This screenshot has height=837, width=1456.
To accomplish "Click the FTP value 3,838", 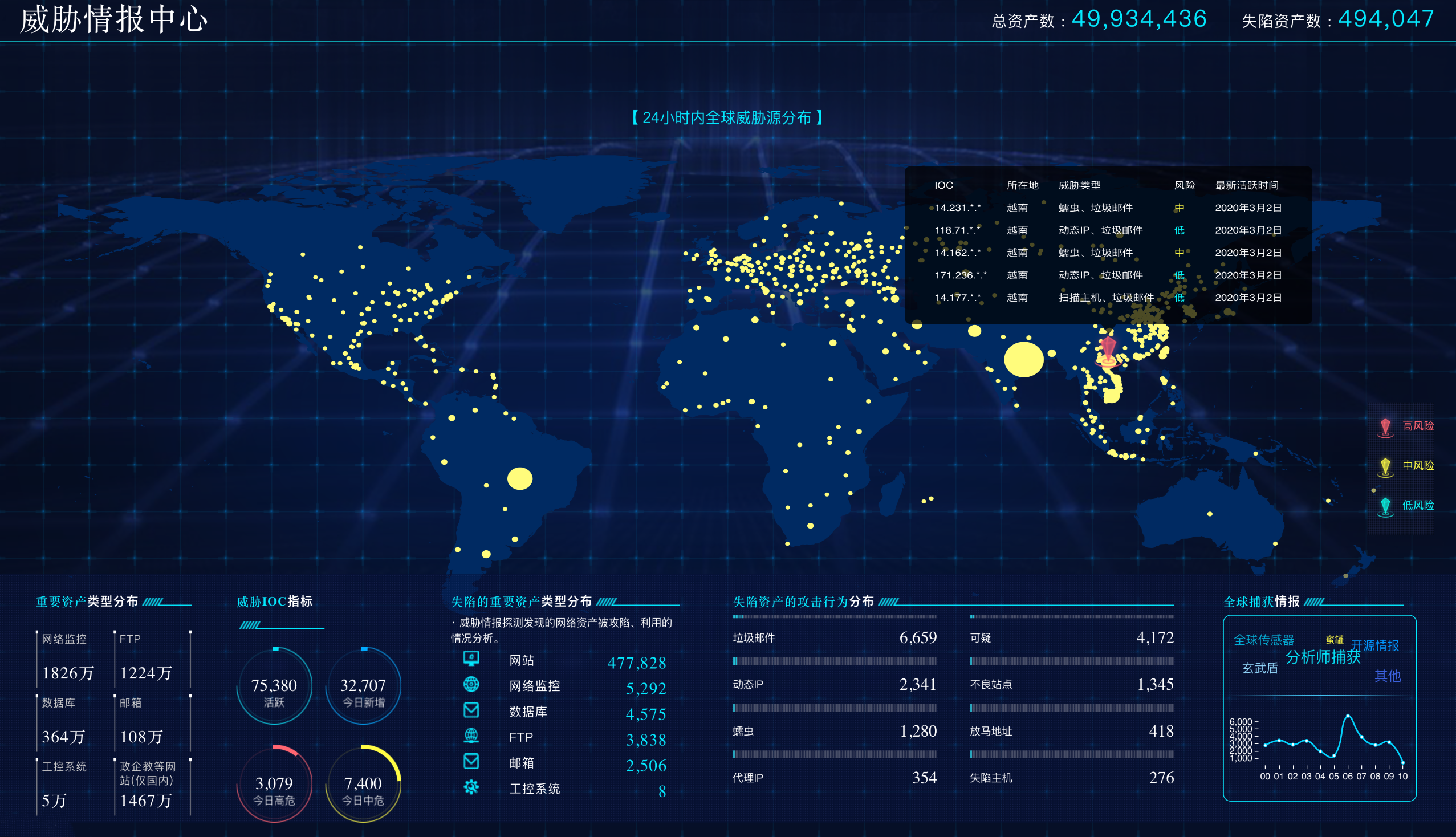I will [646, 740].
